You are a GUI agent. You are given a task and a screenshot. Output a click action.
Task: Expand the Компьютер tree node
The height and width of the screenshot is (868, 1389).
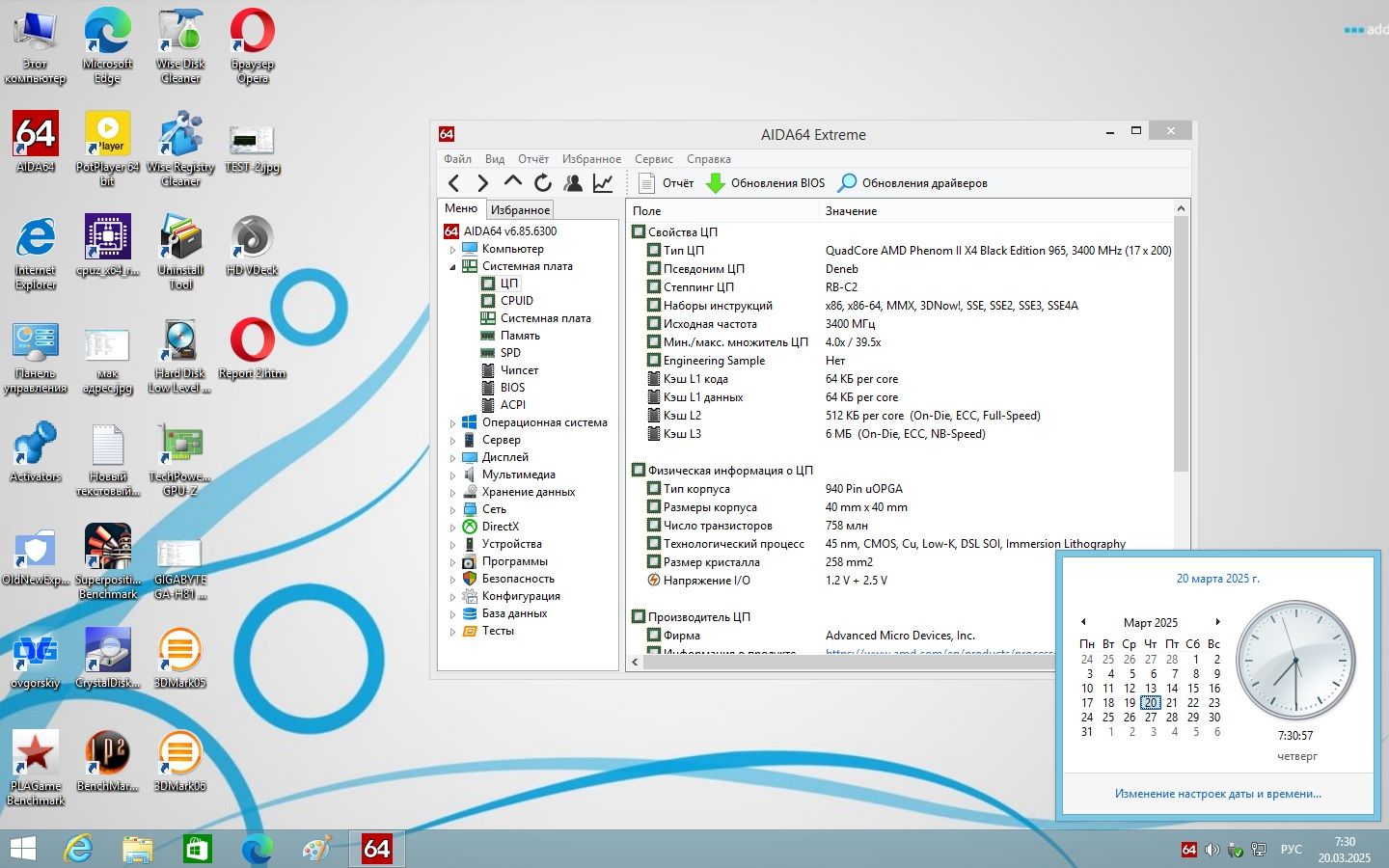point(452,250)
